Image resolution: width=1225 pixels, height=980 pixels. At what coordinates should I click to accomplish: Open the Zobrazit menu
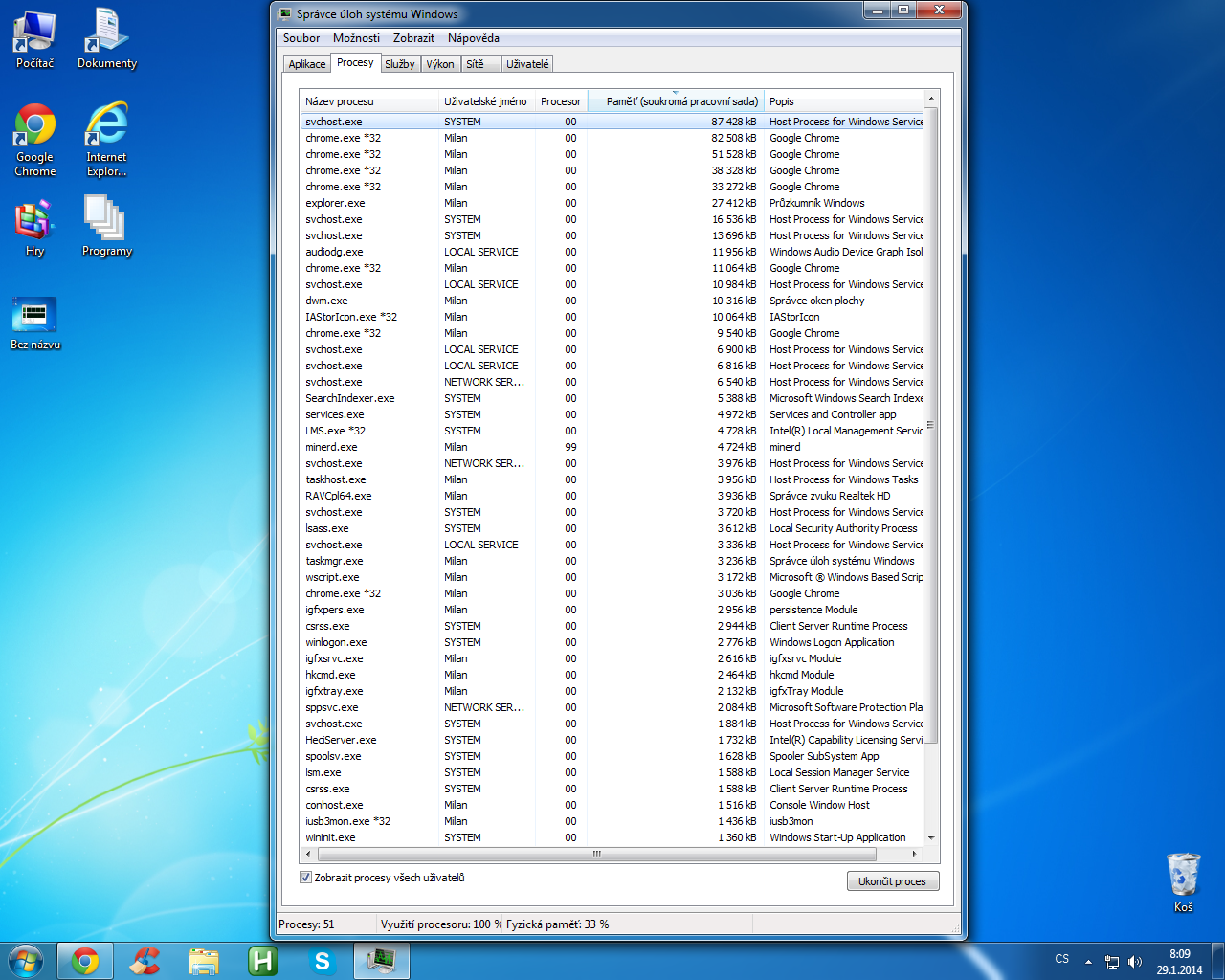(413, 38)
